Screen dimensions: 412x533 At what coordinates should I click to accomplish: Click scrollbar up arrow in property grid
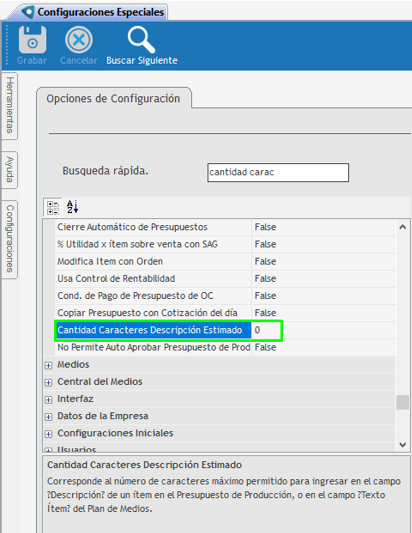point(403,227)
